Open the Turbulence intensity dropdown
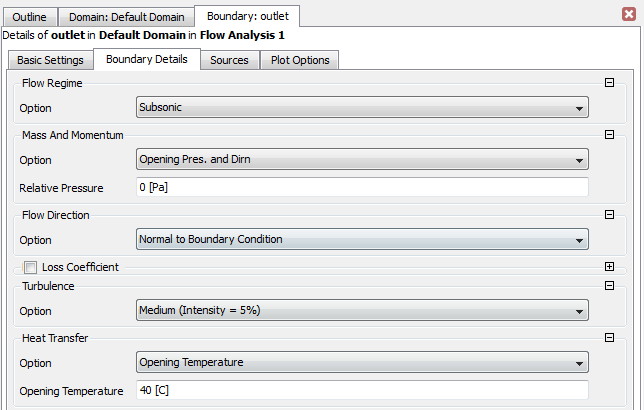Screen dimensions: 644x410 pos(361,311)
